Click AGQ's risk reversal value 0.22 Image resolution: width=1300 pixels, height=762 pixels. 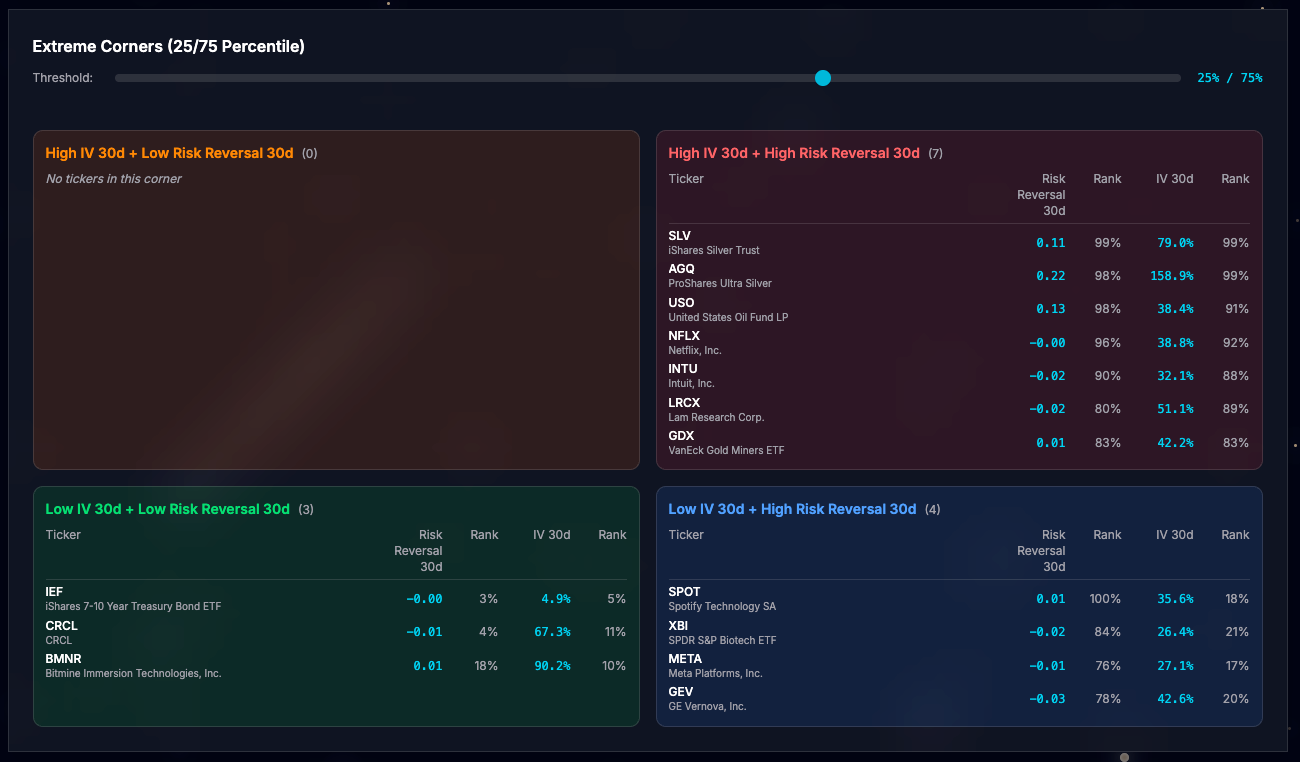pos(1051,276)
